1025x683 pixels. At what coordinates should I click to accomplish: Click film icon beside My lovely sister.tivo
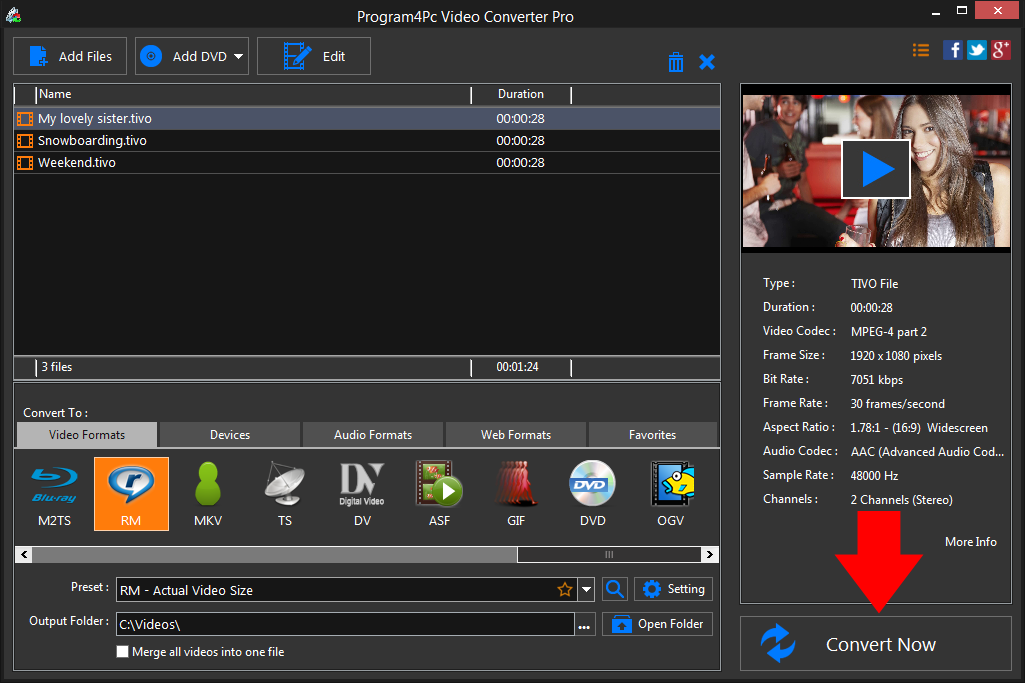[x=25, y=118]
